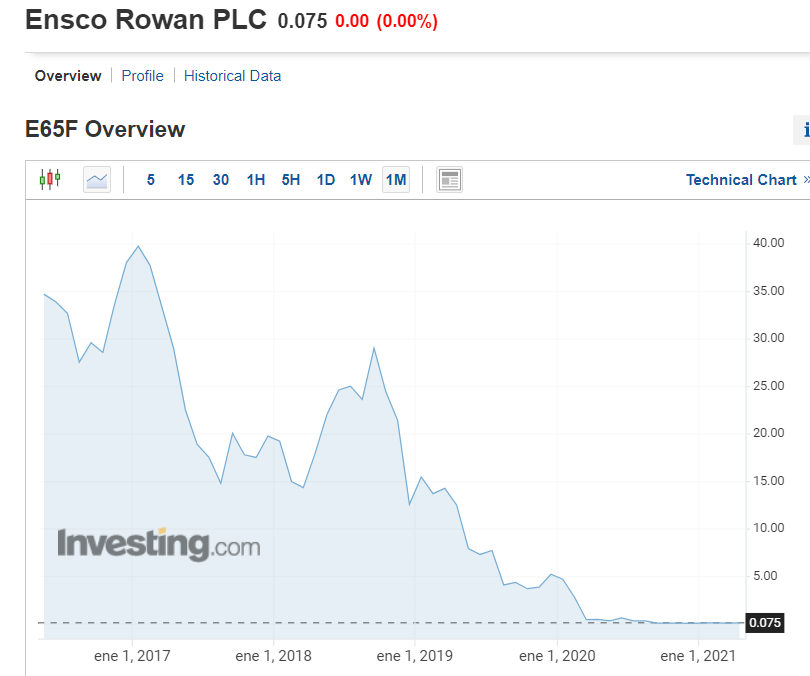
Task: Set chart interval to 15 minutes
Action: [x=186, y=180]
